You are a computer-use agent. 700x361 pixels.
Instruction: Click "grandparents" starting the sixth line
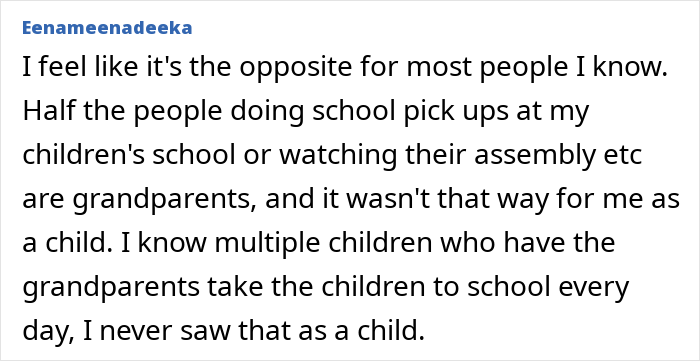tap(111, 288)
